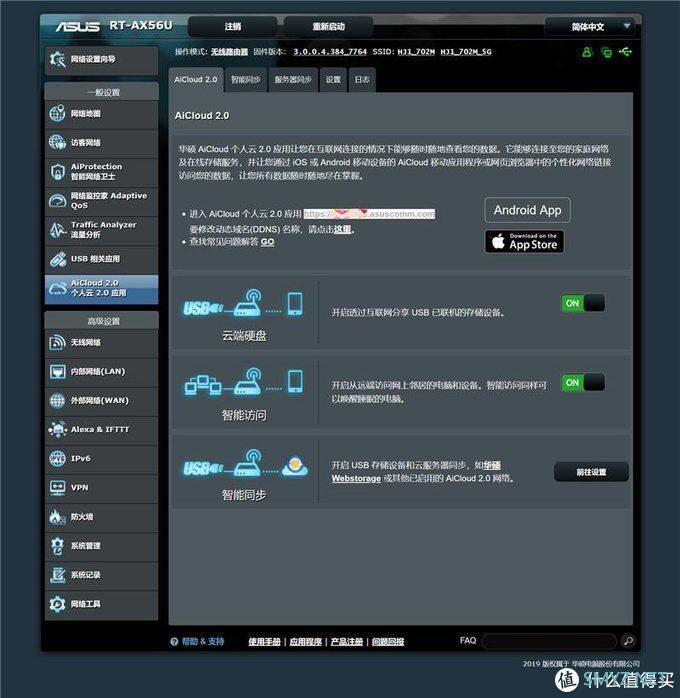Open the Adaptive QoS gauge icon
680x698 pixels.
[57, 201]
